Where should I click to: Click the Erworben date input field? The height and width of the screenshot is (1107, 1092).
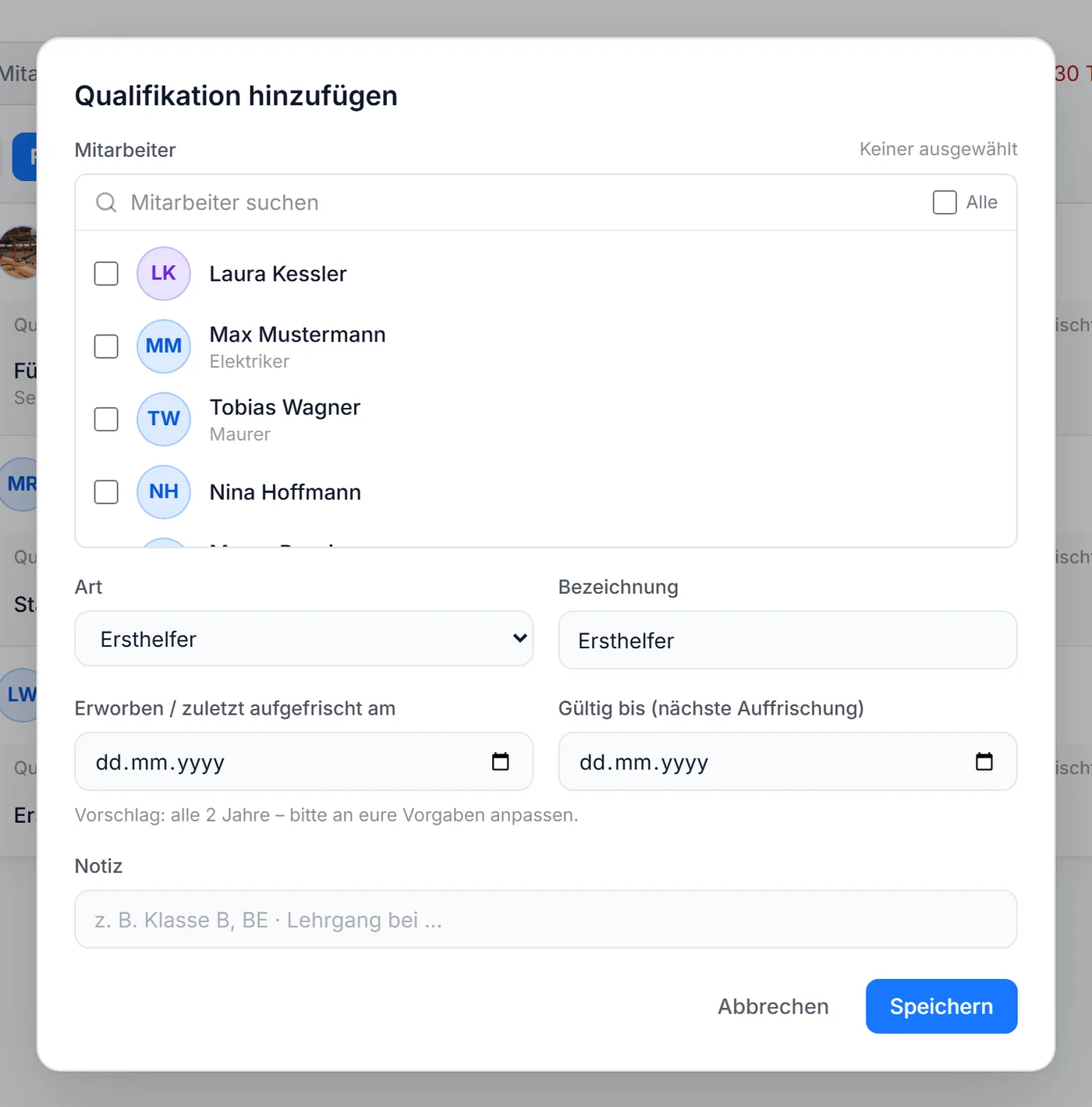304,761
